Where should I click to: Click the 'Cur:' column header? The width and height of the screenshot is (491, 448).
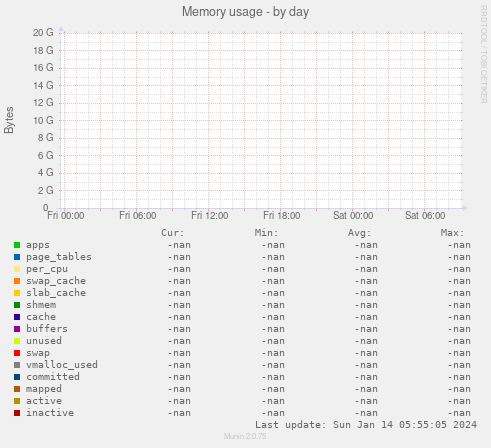(172, 233)
